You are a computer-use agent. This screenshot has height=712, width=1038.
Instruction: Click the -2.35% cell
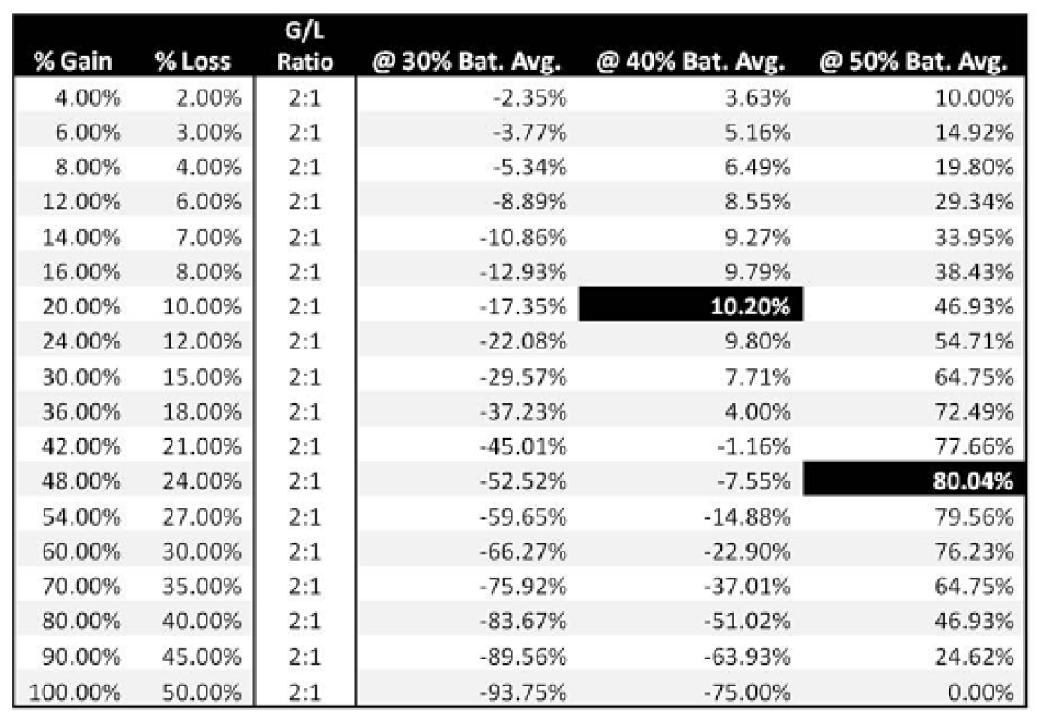tap(530, 98)
